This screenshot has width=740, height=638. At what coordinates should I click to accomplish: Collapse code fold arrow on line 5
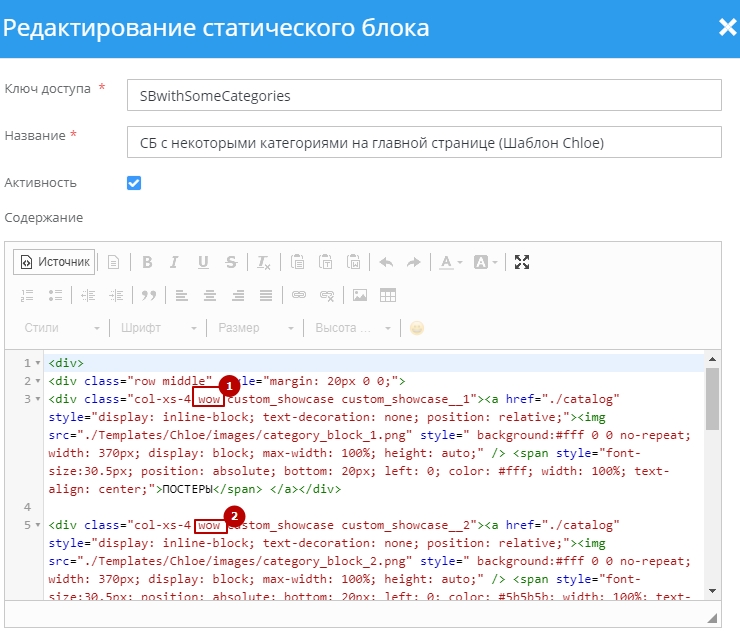click(x=38, y=525)
